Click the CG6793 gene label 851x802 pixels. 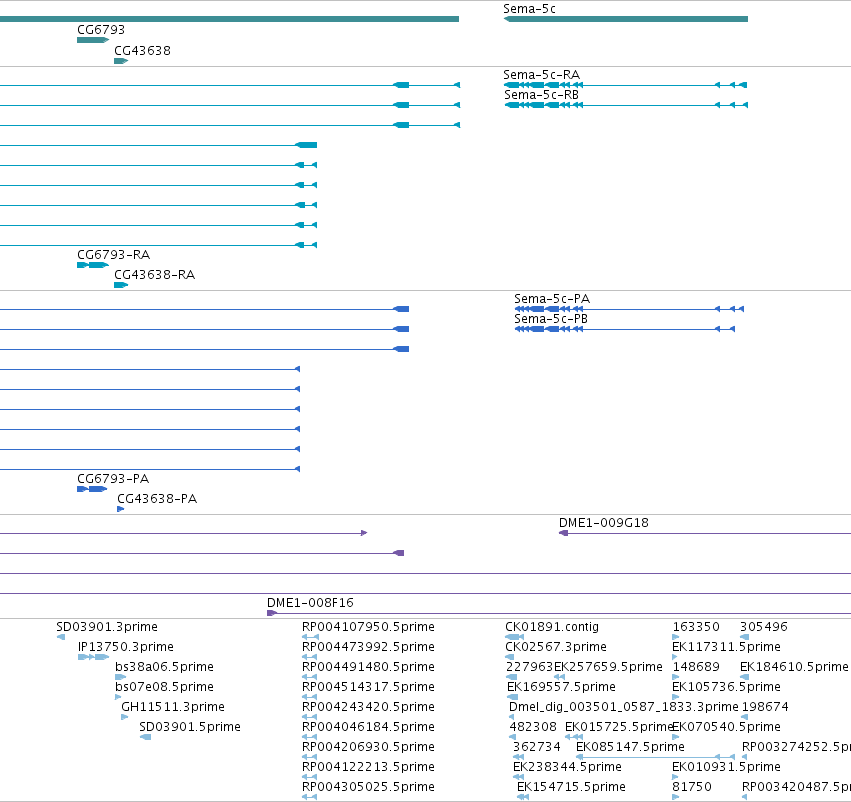point(101,29)
